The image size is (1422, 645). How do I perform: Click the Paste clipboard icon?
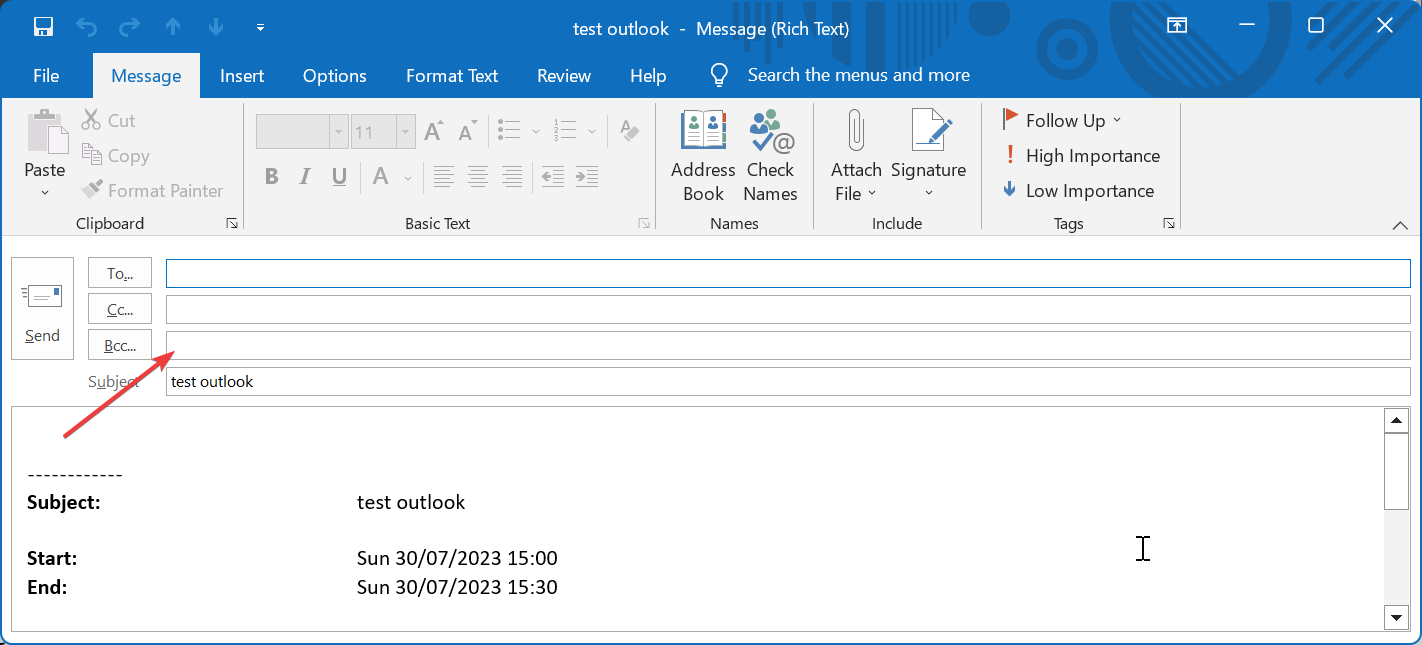point(45,134)
